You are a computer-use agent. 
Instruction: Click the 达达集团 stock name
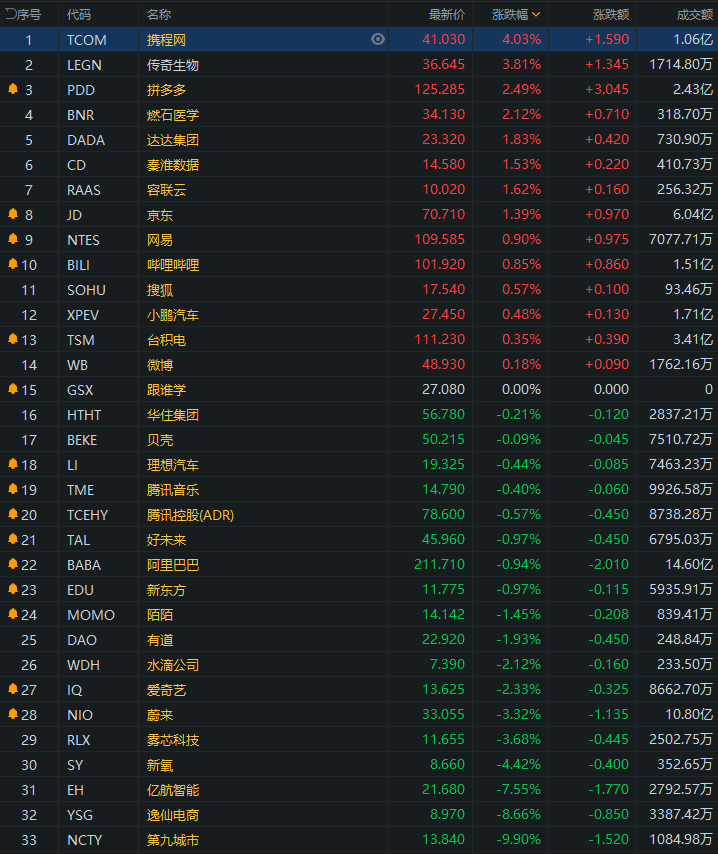[x=173, y=141]
